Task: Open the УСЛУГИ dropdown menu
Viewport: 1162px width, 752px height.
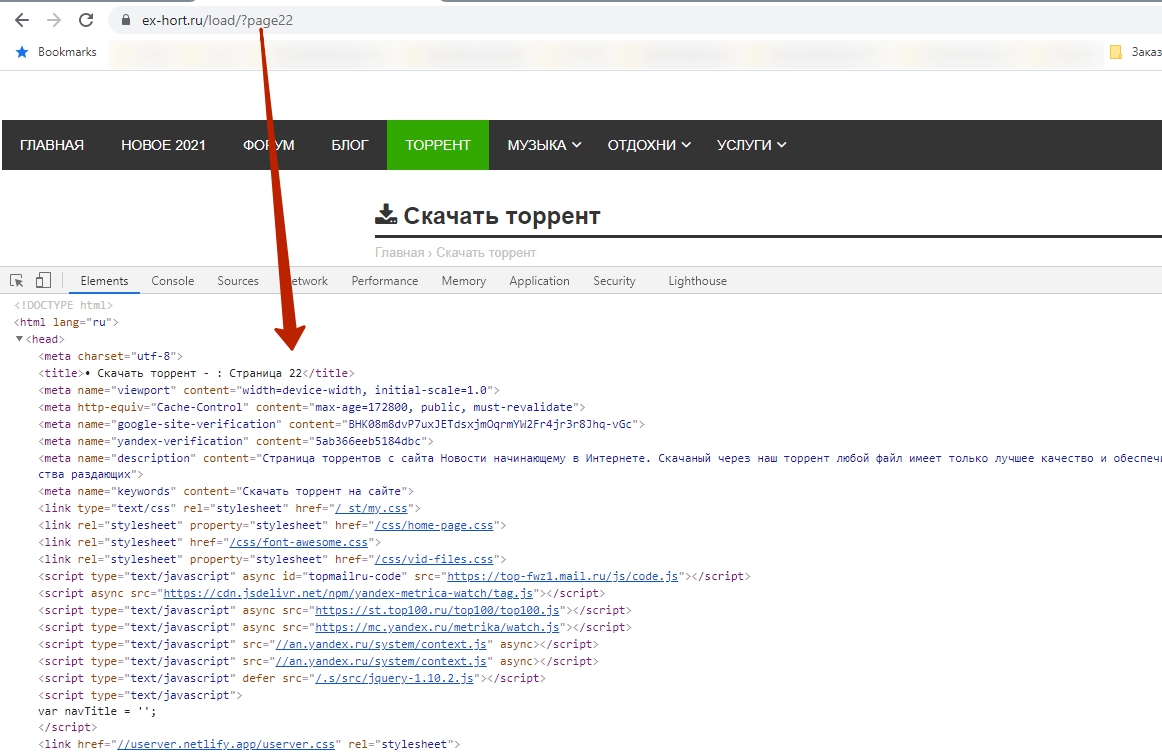Action: click(751, 145)
